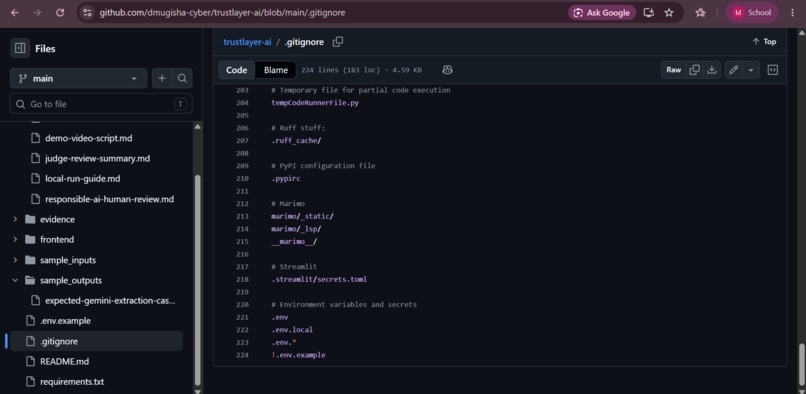Screen dimensions: 806x394
Task: Open requirements.txt file
Action: 71,382
